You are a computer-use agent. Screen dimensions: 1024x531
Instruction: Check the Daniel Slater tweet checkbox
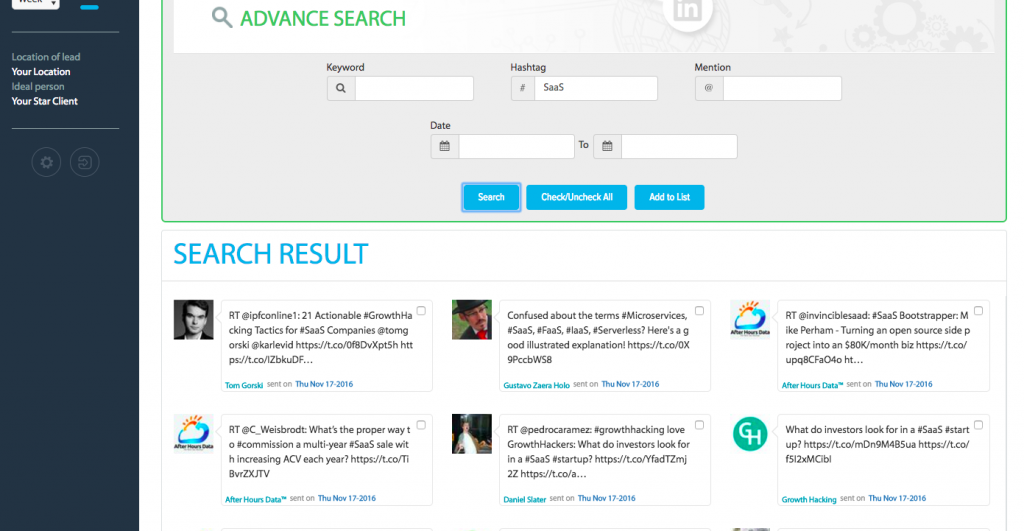click(x=699, y=425)
